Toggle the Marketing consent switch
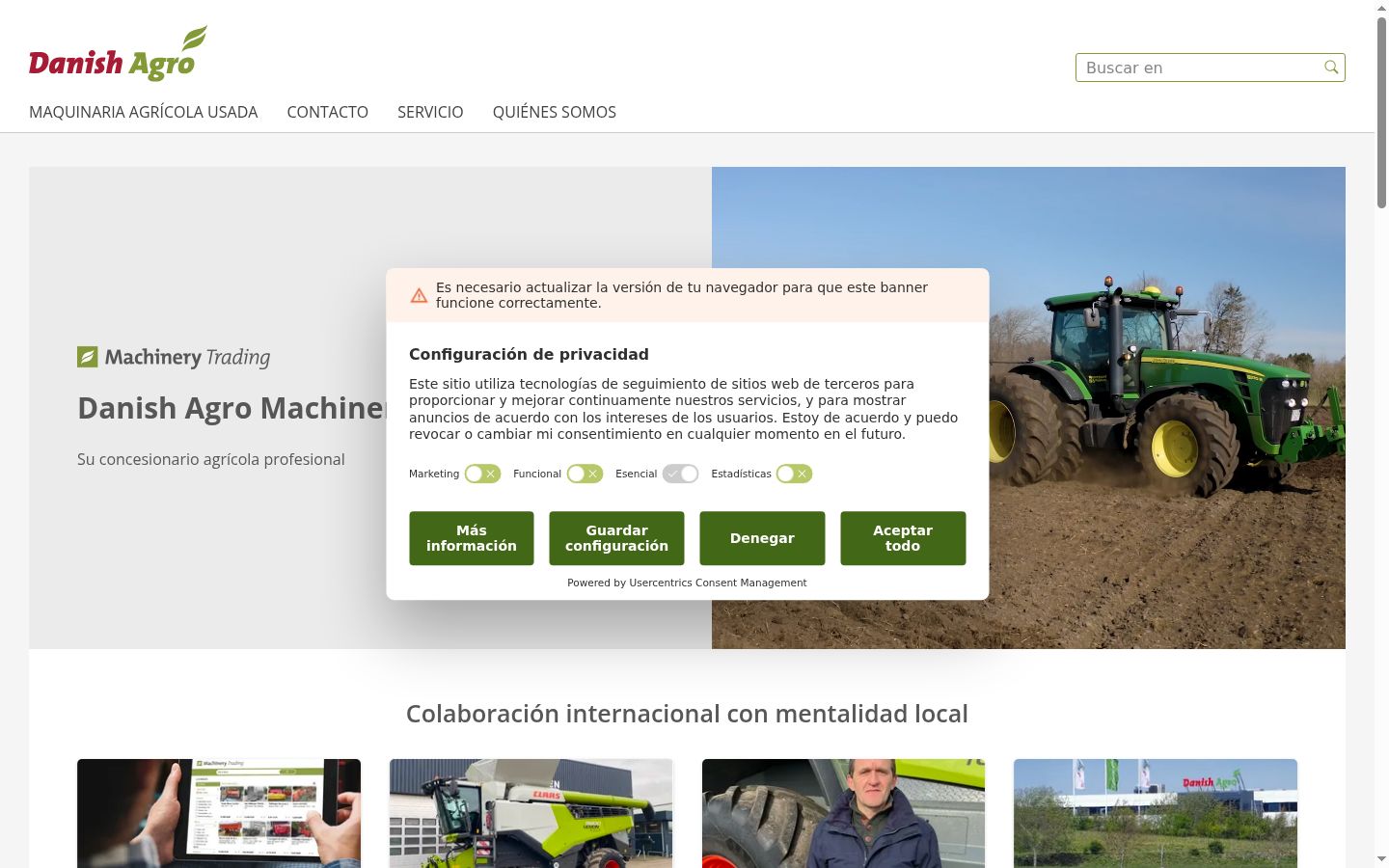The image size is (1389, 868). tap(482, 474)
